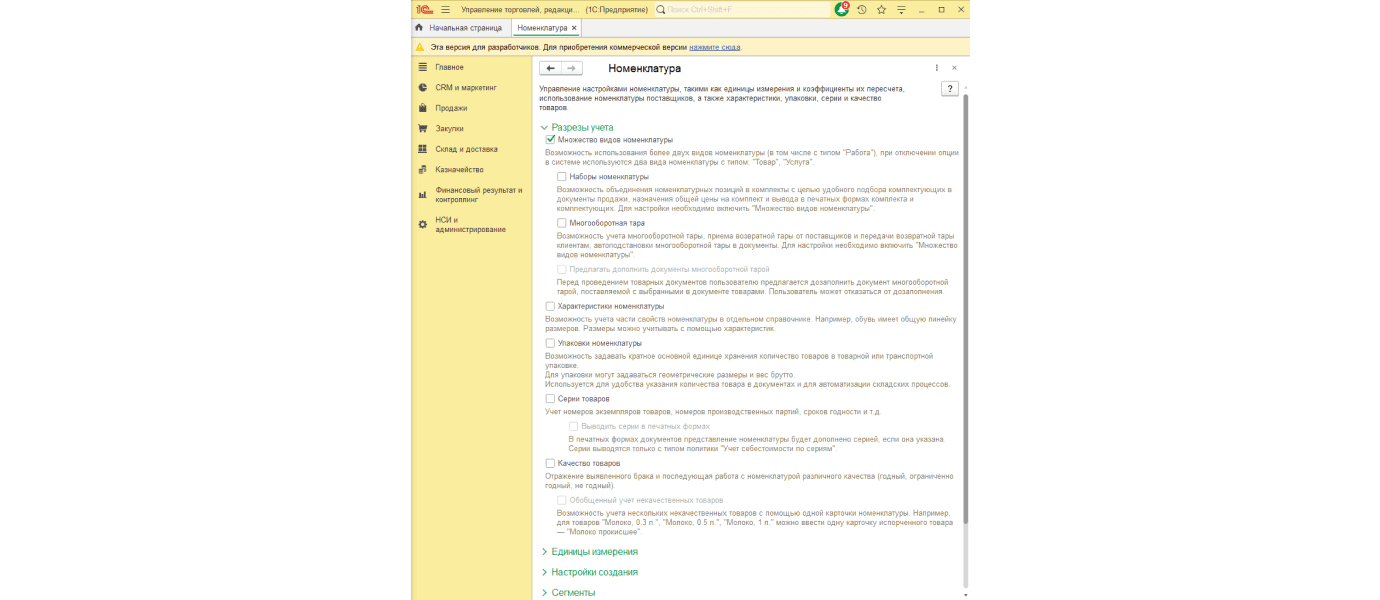The width and height of the screenshot is (1380, 600).
Task: Click title text Управление торговлей, редакци...
Action: click(x=522, y=9)
